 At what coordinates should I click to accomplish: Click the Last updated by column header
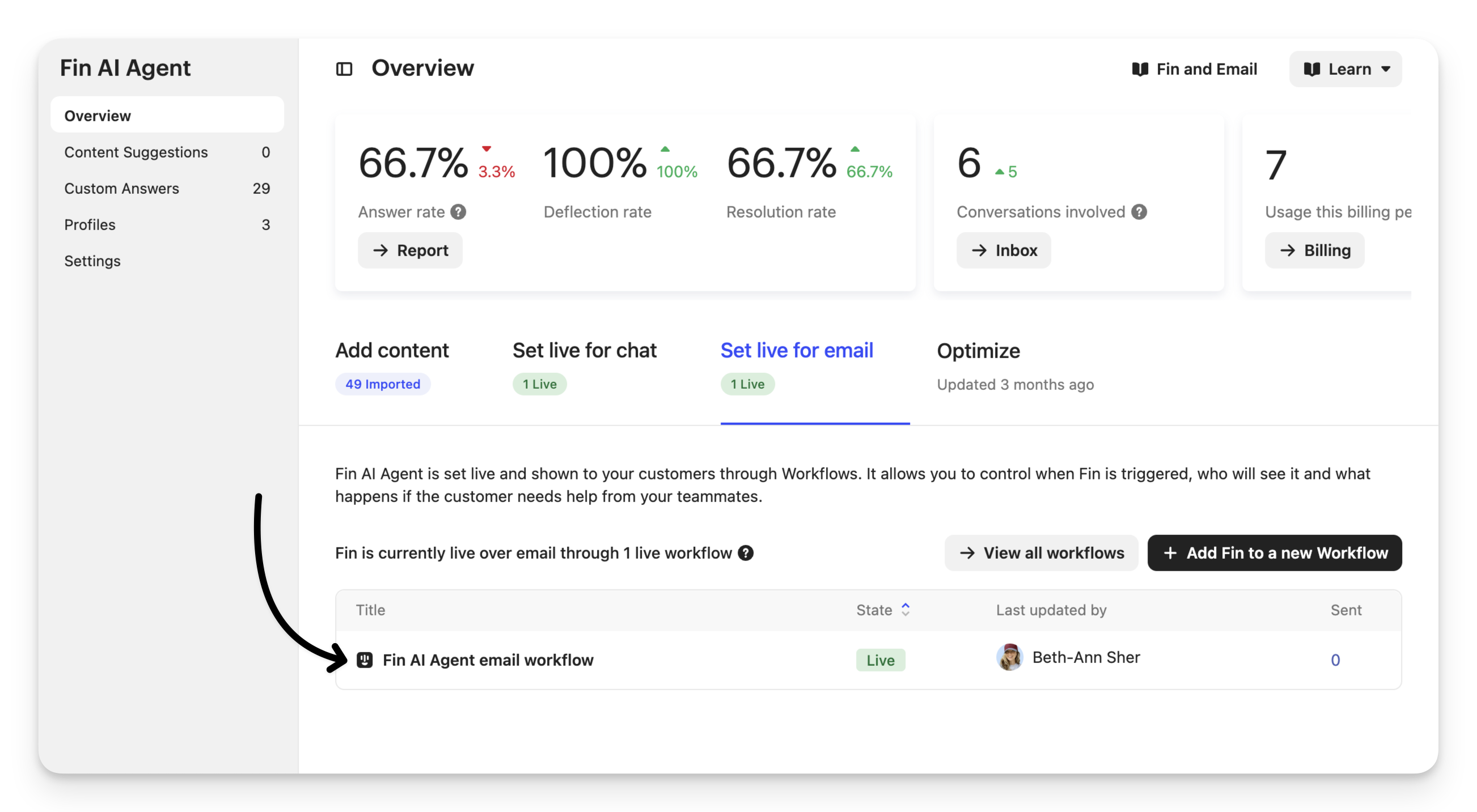[x=1051, y=610]
